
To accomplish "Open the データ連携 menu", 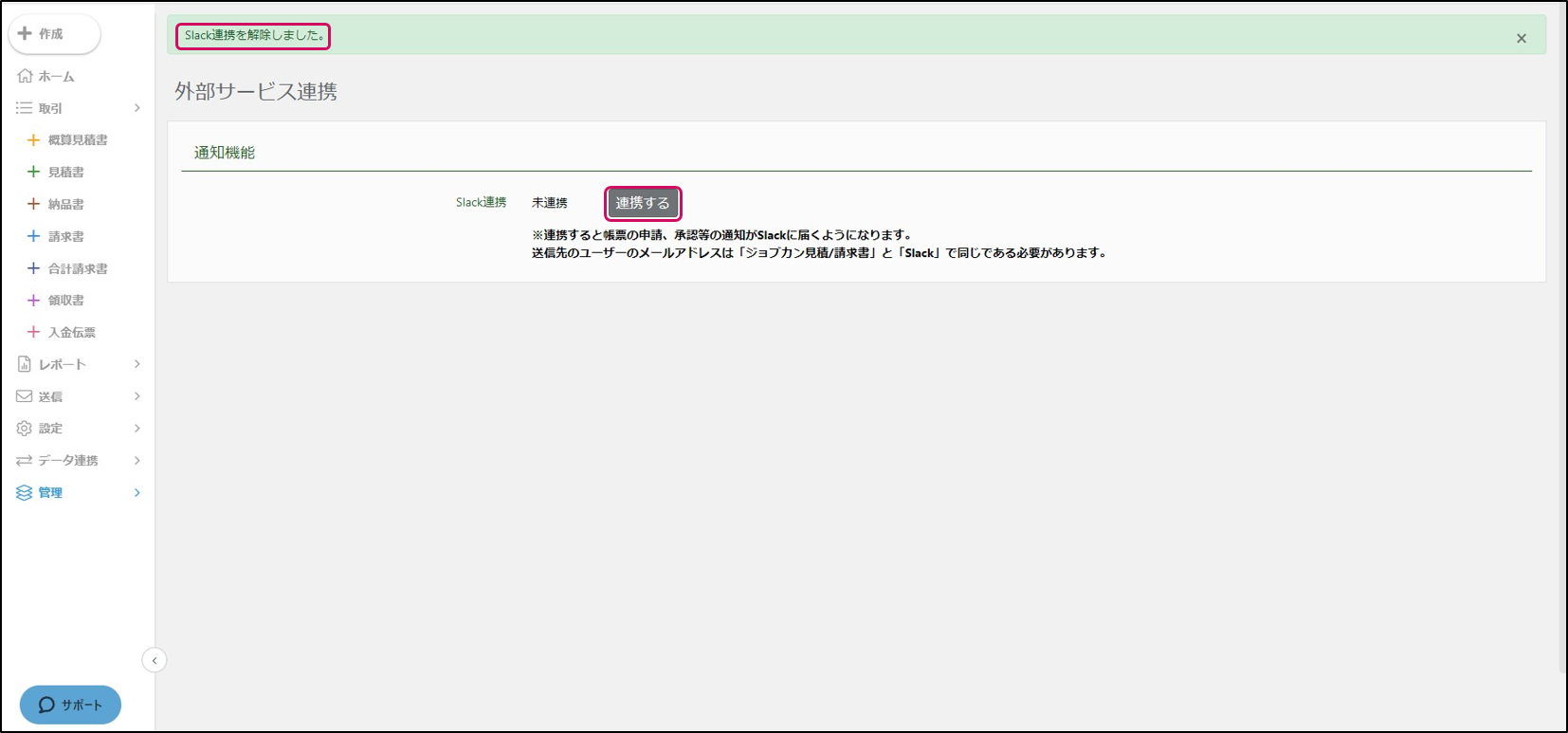I will [x=68, y=461].
